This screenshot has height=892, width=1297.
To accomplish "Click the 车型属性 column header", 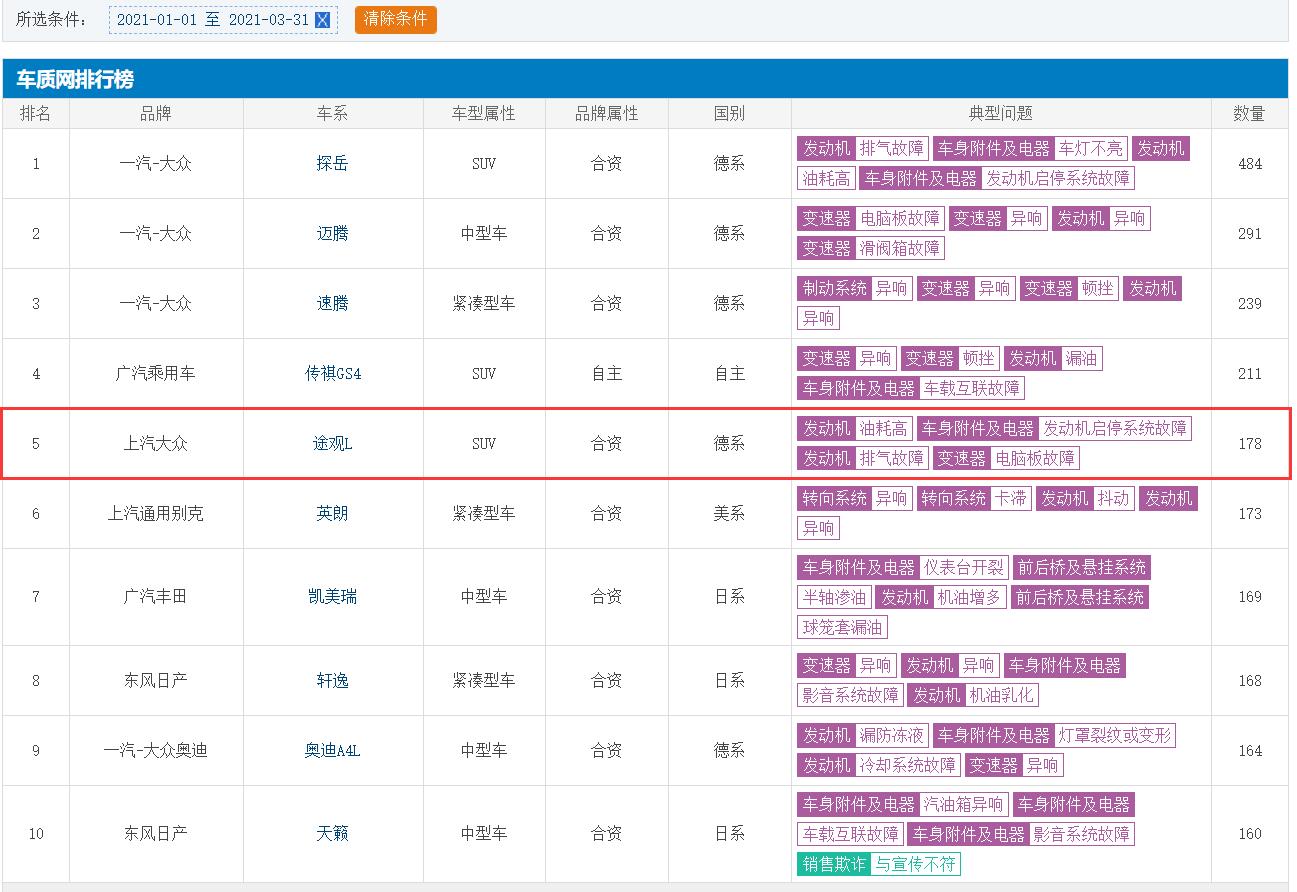I will click(x=484, y=114).
